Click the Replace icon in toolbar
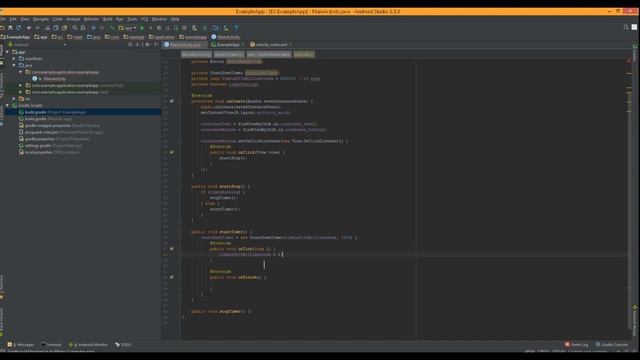 pyautogui.click(x=83, y=28)
